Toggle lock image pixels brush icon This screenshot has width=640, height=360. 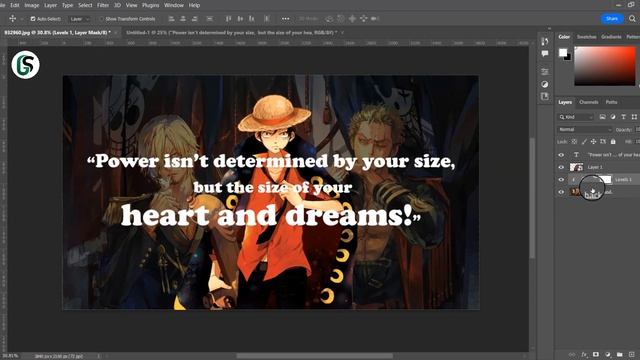pos(584,142)
